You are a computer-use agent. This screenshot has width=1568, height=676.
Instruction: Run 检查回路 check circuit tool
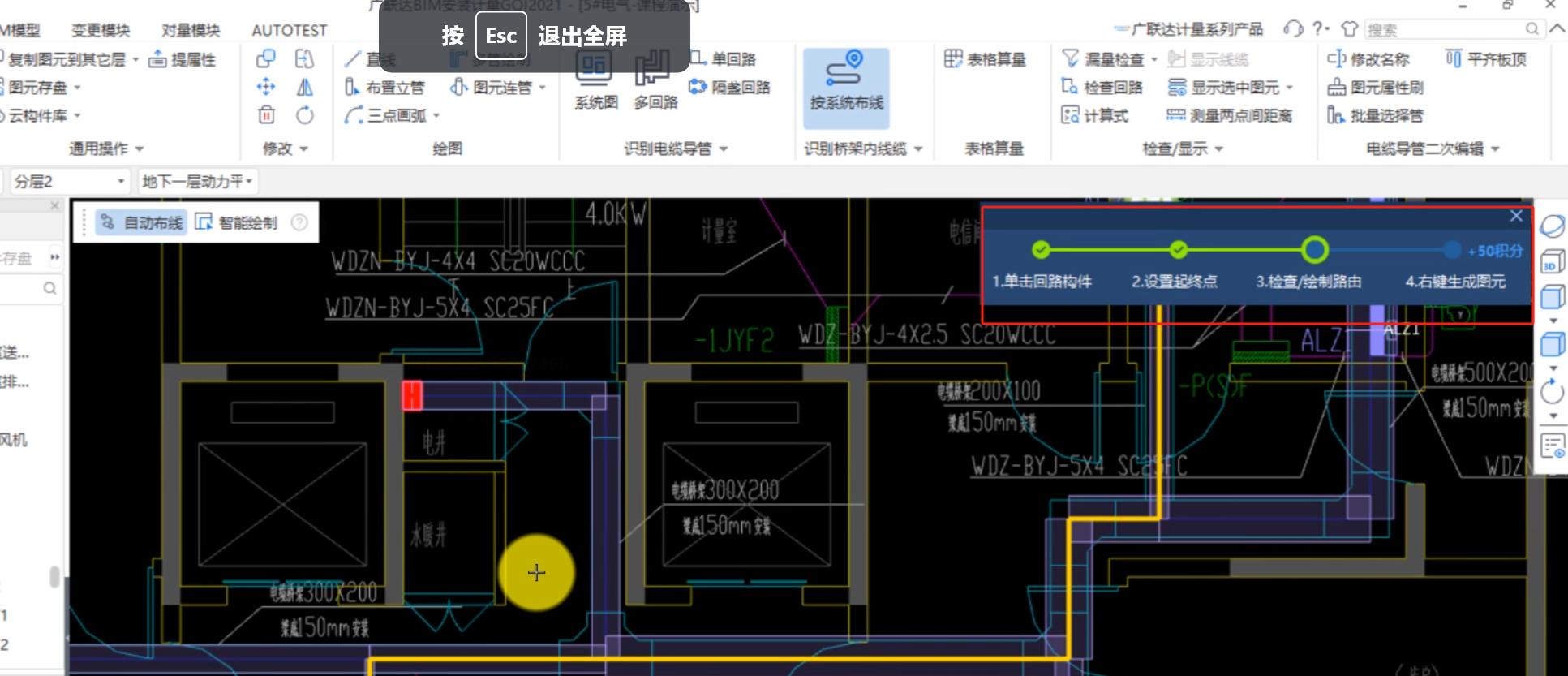(1102, 87)
